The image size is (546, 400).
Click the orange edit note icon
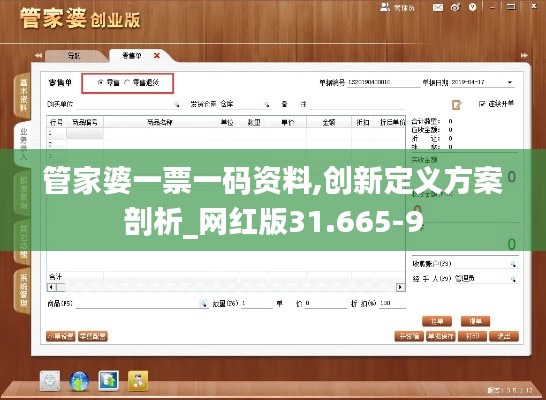pyautogui.click(x=457, y=104)
